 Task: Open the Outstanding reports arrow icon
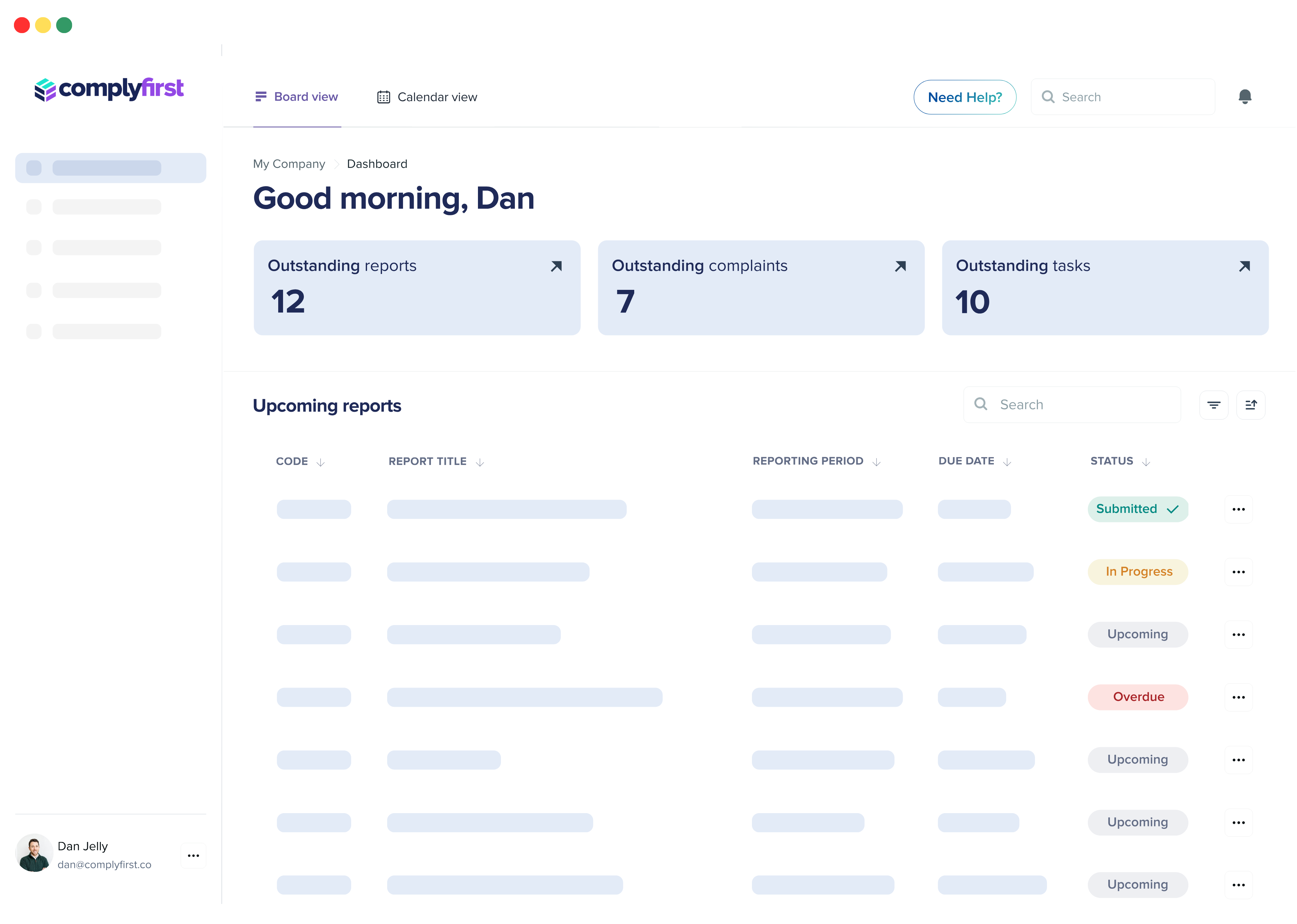tap(556, 266)
